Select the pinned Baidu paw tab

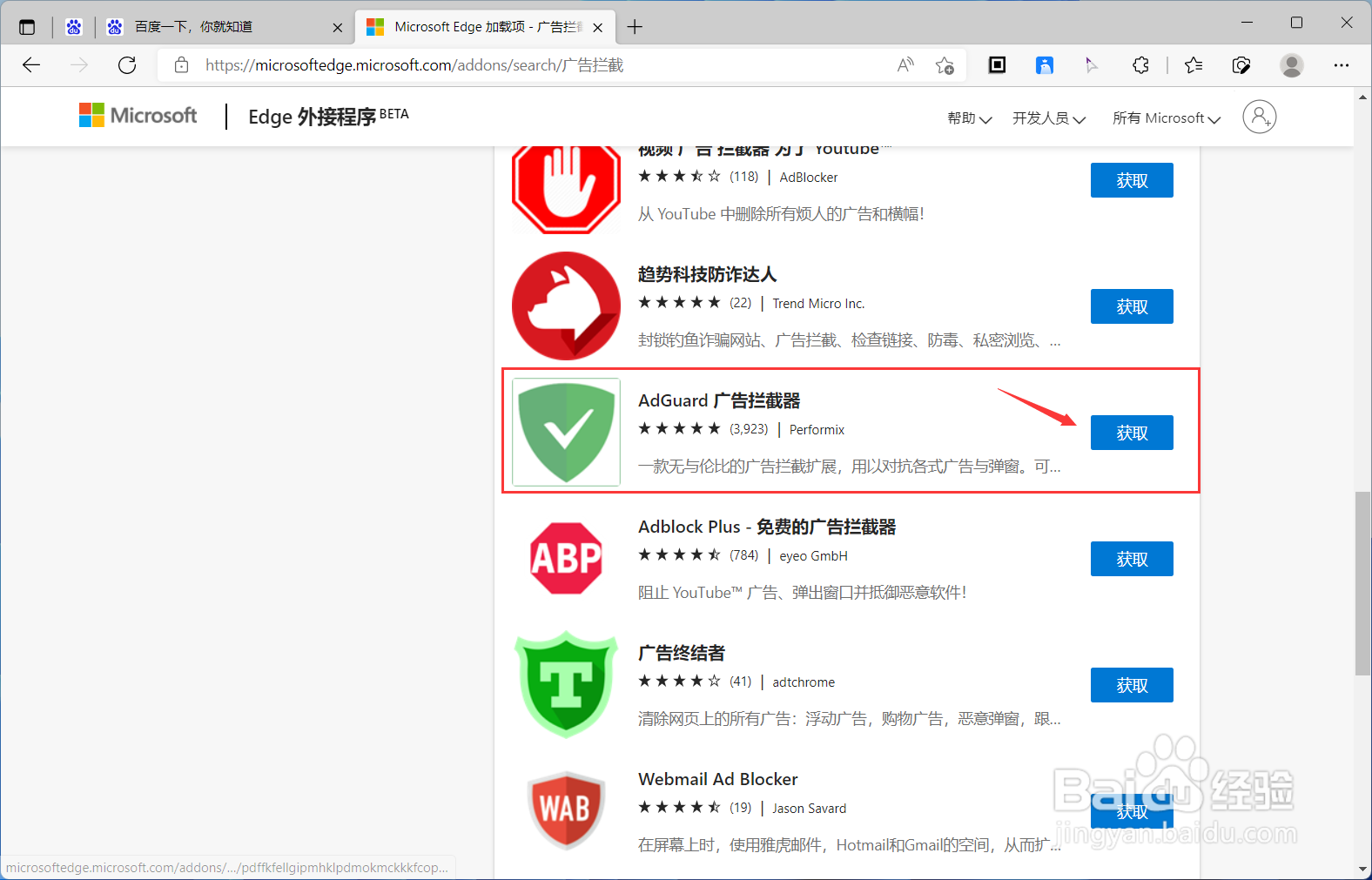(x=74, y=27)
